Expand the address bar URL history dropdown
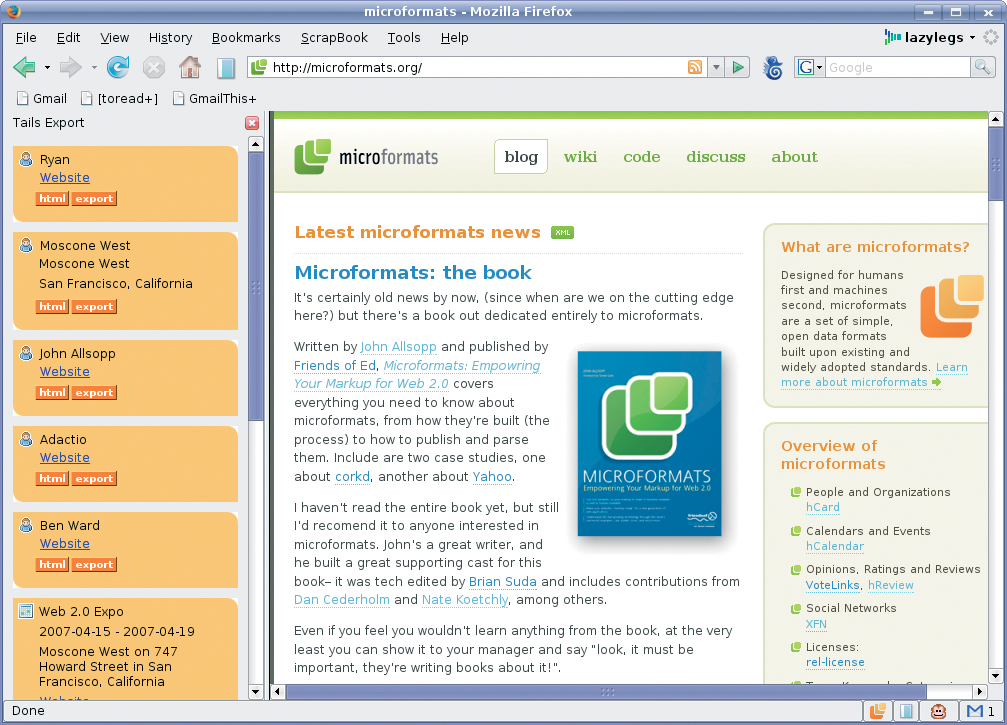 coord(716,67)
